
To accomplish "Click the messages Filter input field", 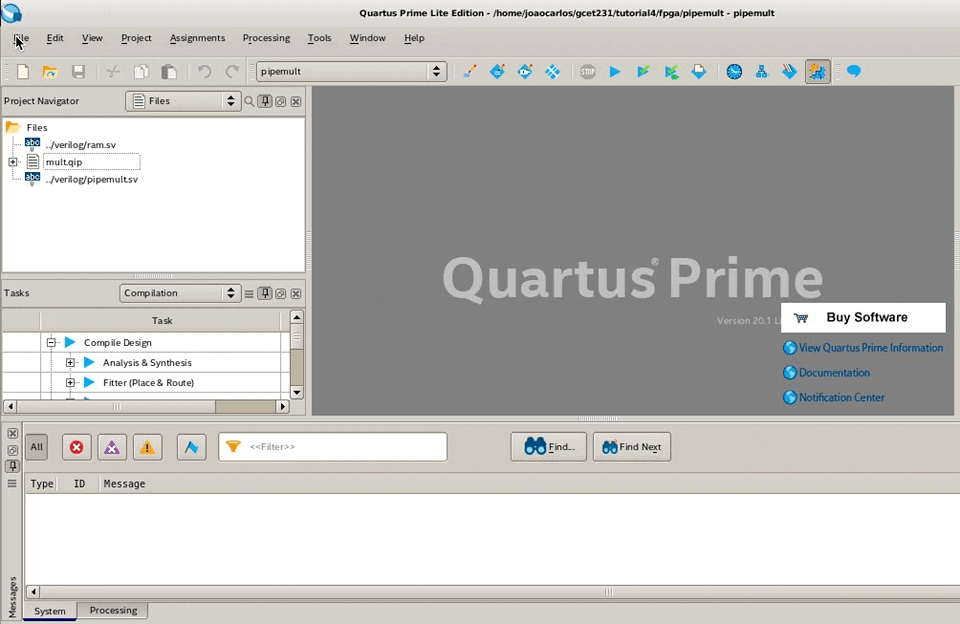I will pos(332,447).
